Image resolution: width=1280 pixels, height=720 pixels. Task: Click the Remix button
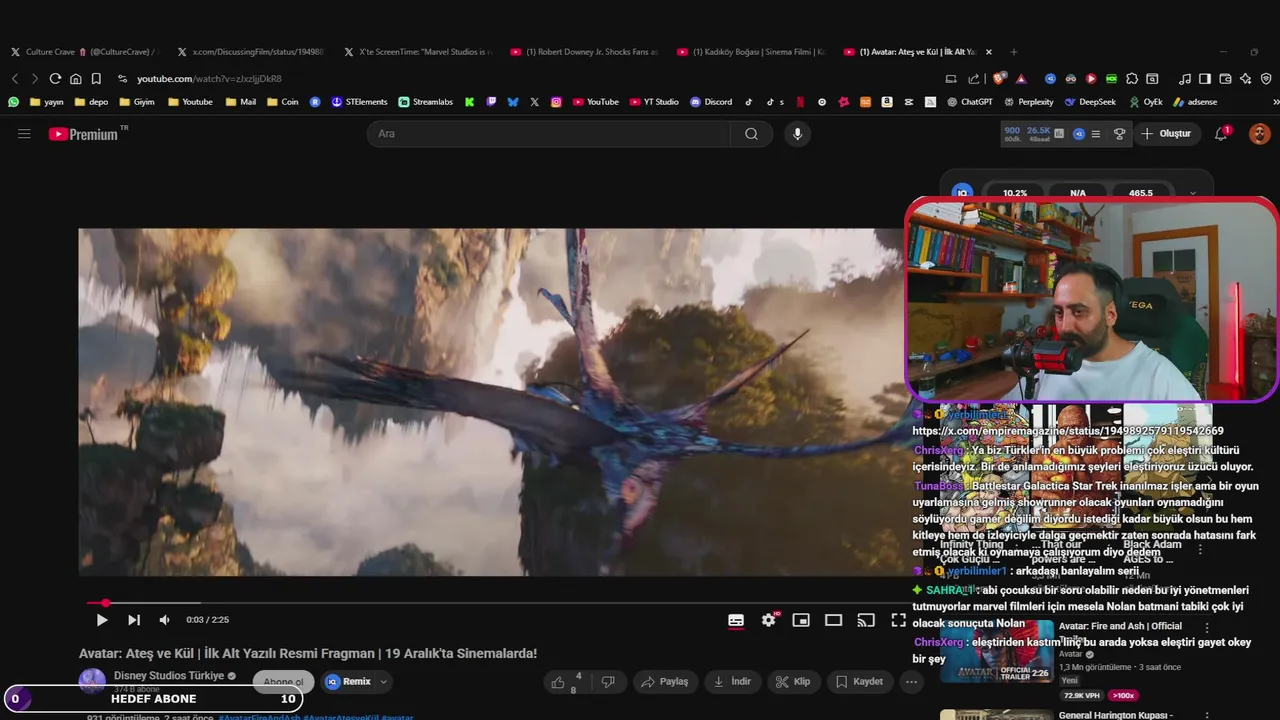(348, 682)
